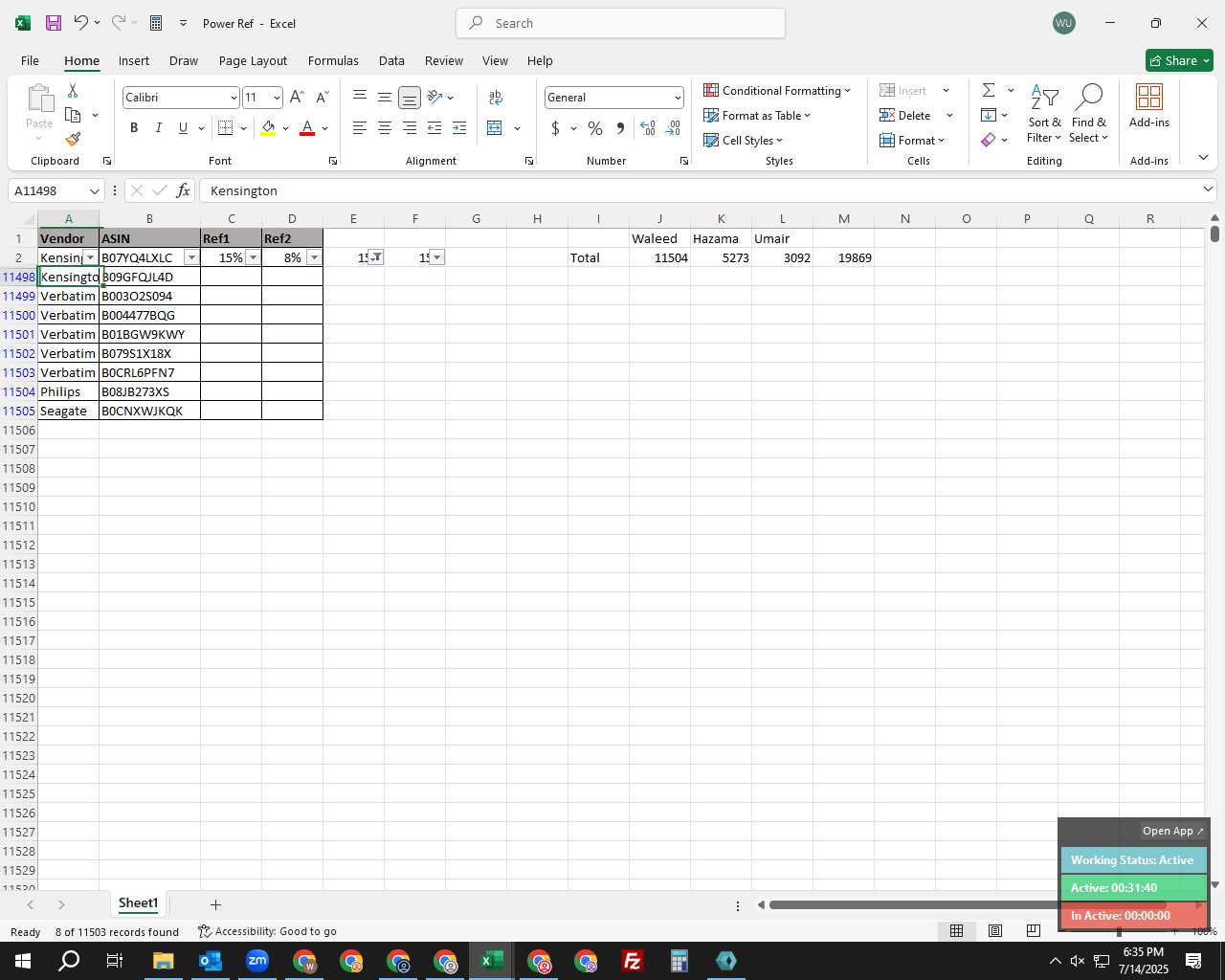Click the Wrap Text icon
1225x980 pixels.
(x=496, y=97)
